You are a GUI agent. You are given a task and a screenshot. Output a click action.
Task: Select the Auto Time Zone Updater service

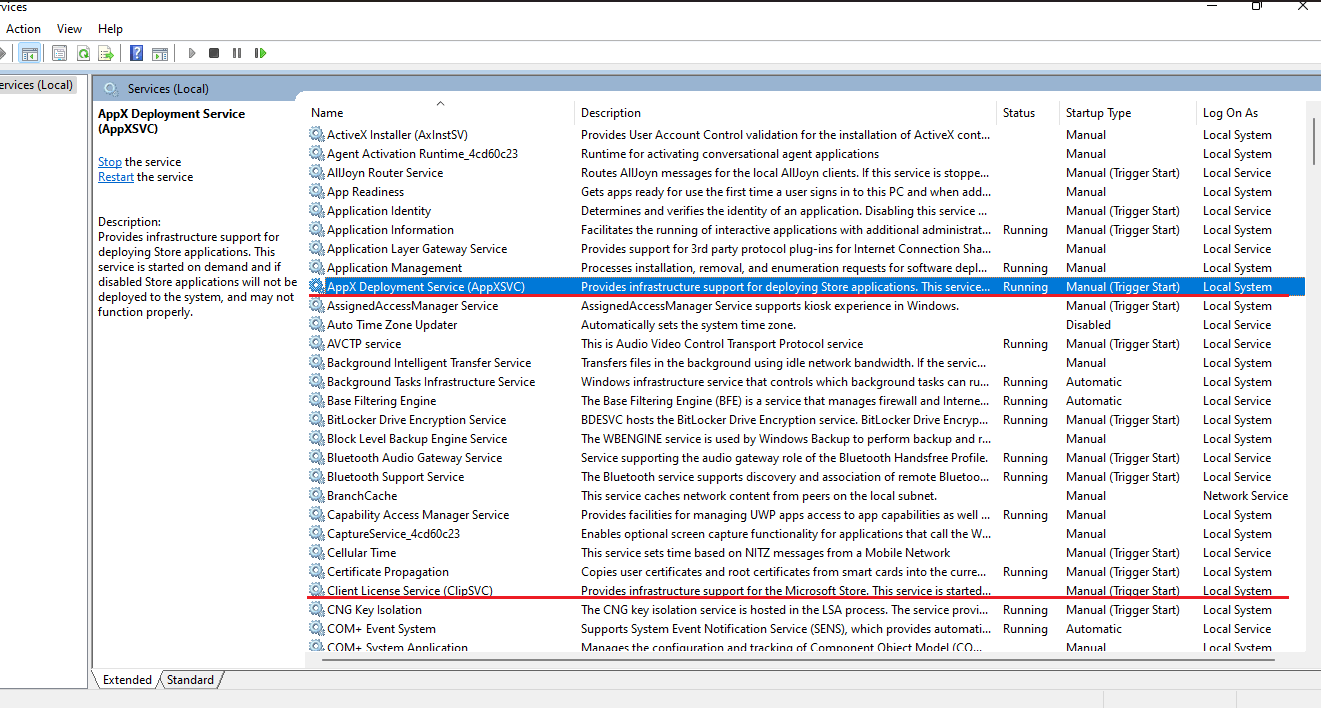click(392, 325)
